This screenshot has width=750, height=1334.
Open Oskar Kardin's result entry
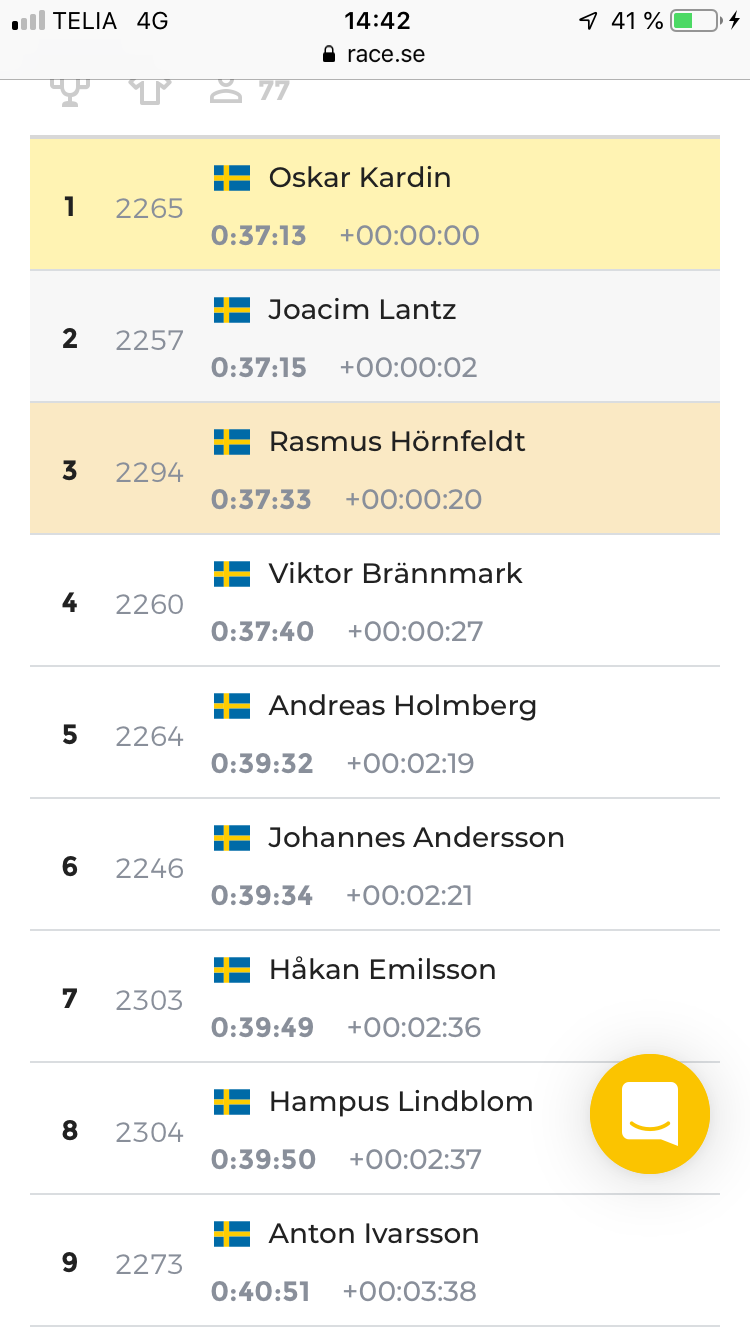pos(375,205)
